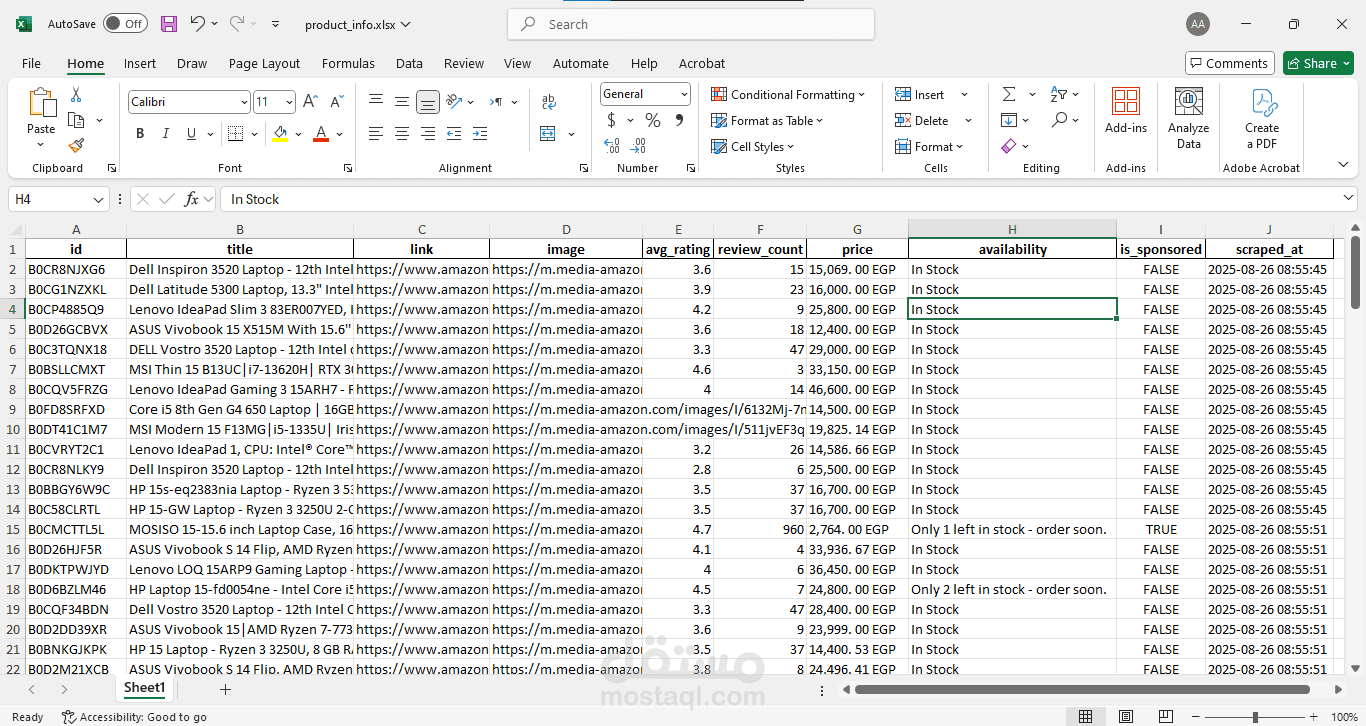
Task: Collapse the ribbon with chevron
Action: [x=1343, y=165]
